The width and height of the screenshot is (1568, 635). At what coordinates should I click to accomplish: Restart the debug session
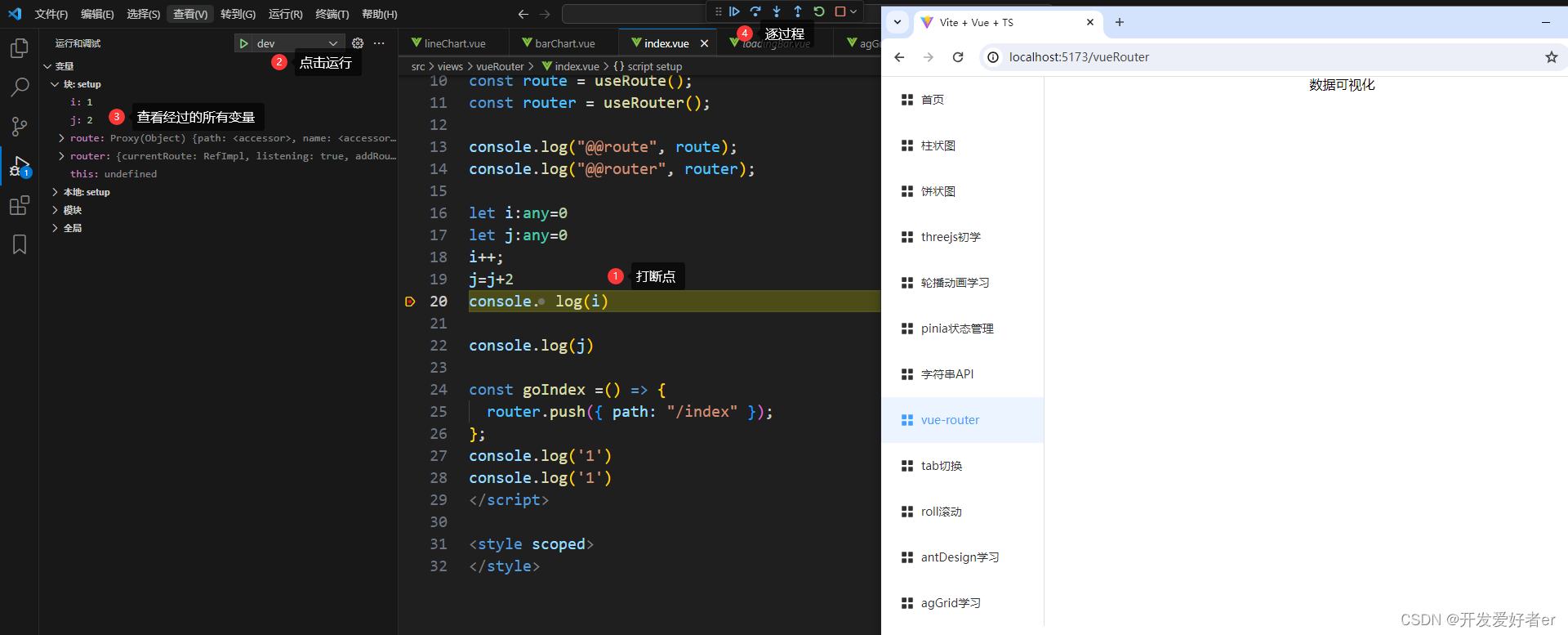tap(819, 11)
